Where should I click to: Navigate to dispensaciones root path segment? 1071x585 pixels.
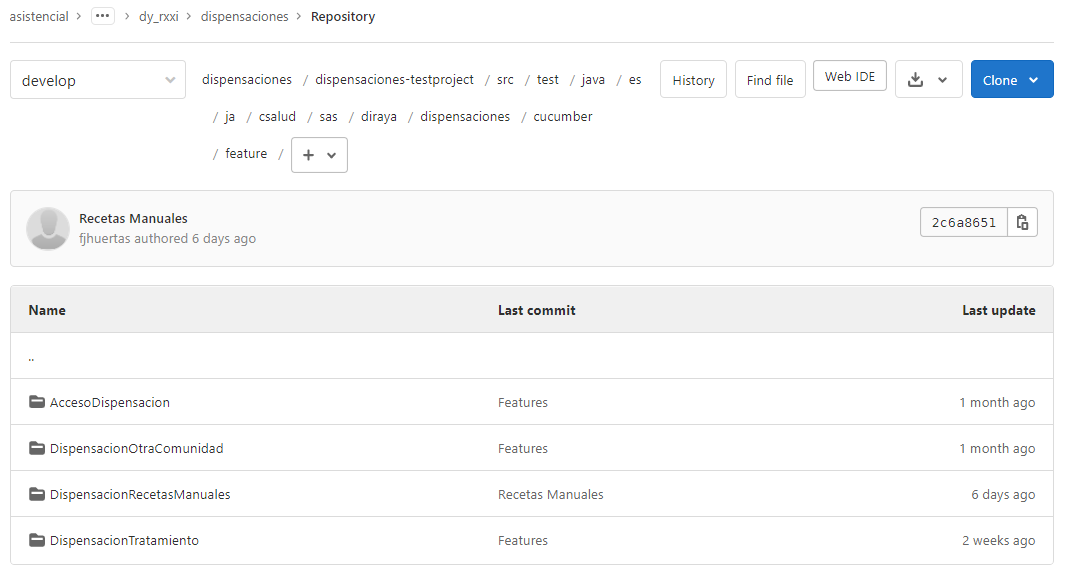[x=247, y=79]
